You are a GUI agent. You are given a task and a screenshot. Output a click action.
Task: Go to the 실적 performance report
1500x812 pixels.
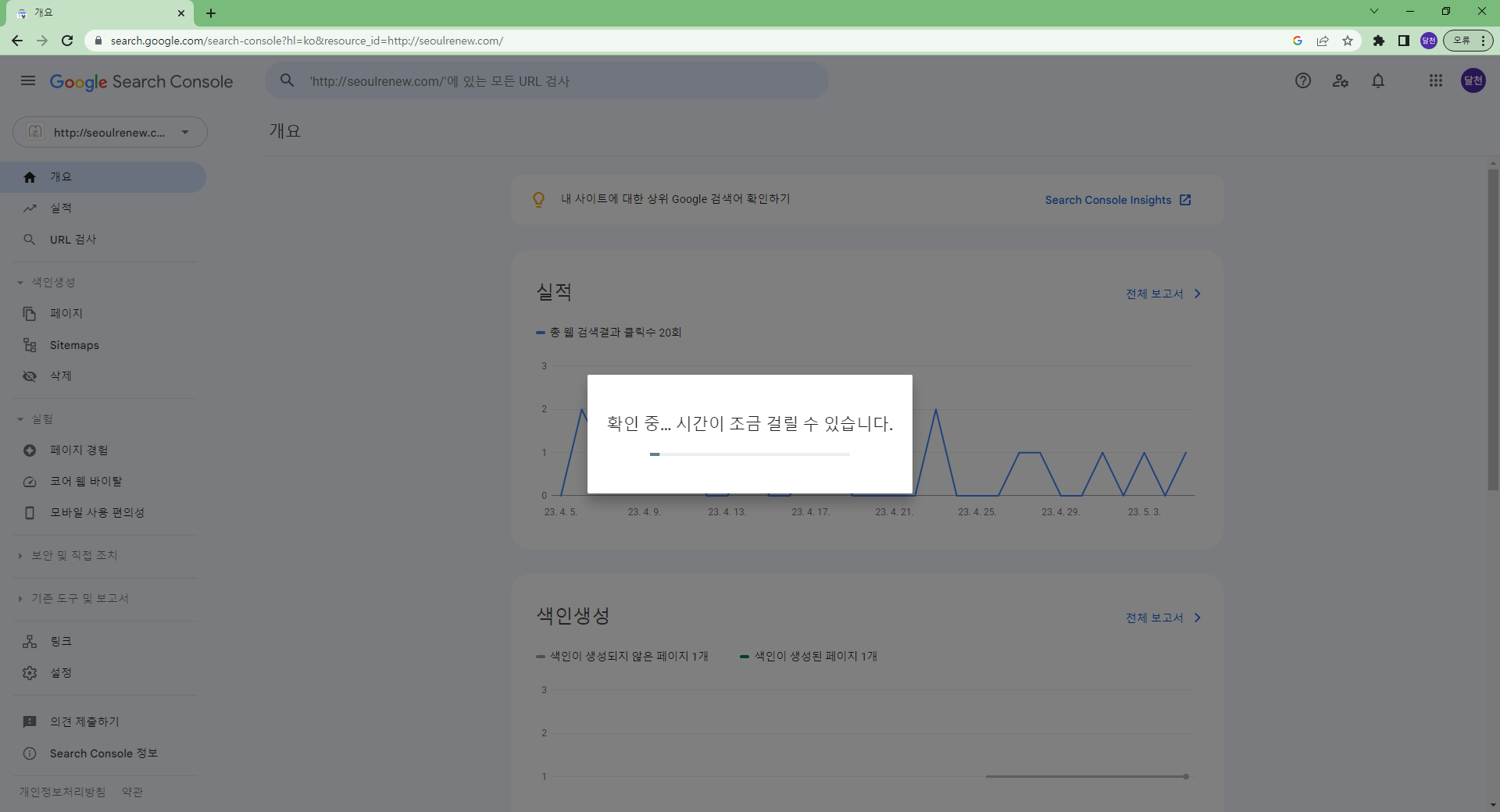click(61, 208)
